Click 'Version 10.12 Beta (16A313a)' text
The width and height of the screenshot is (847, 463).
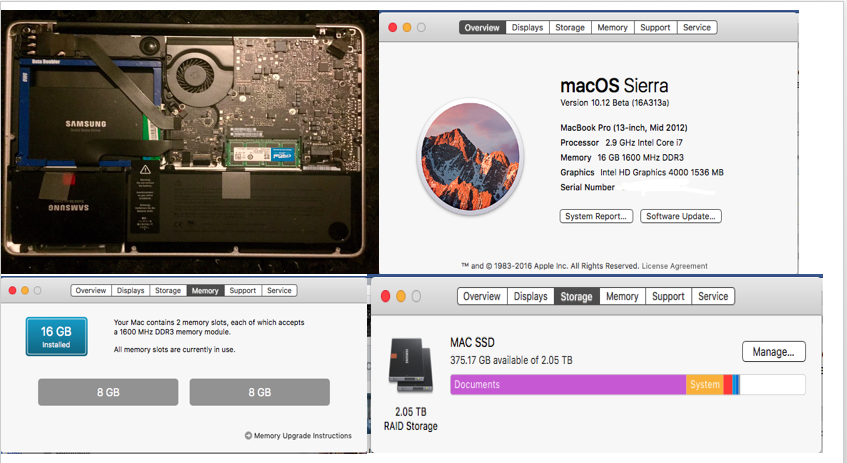click(x=614, y=103)
